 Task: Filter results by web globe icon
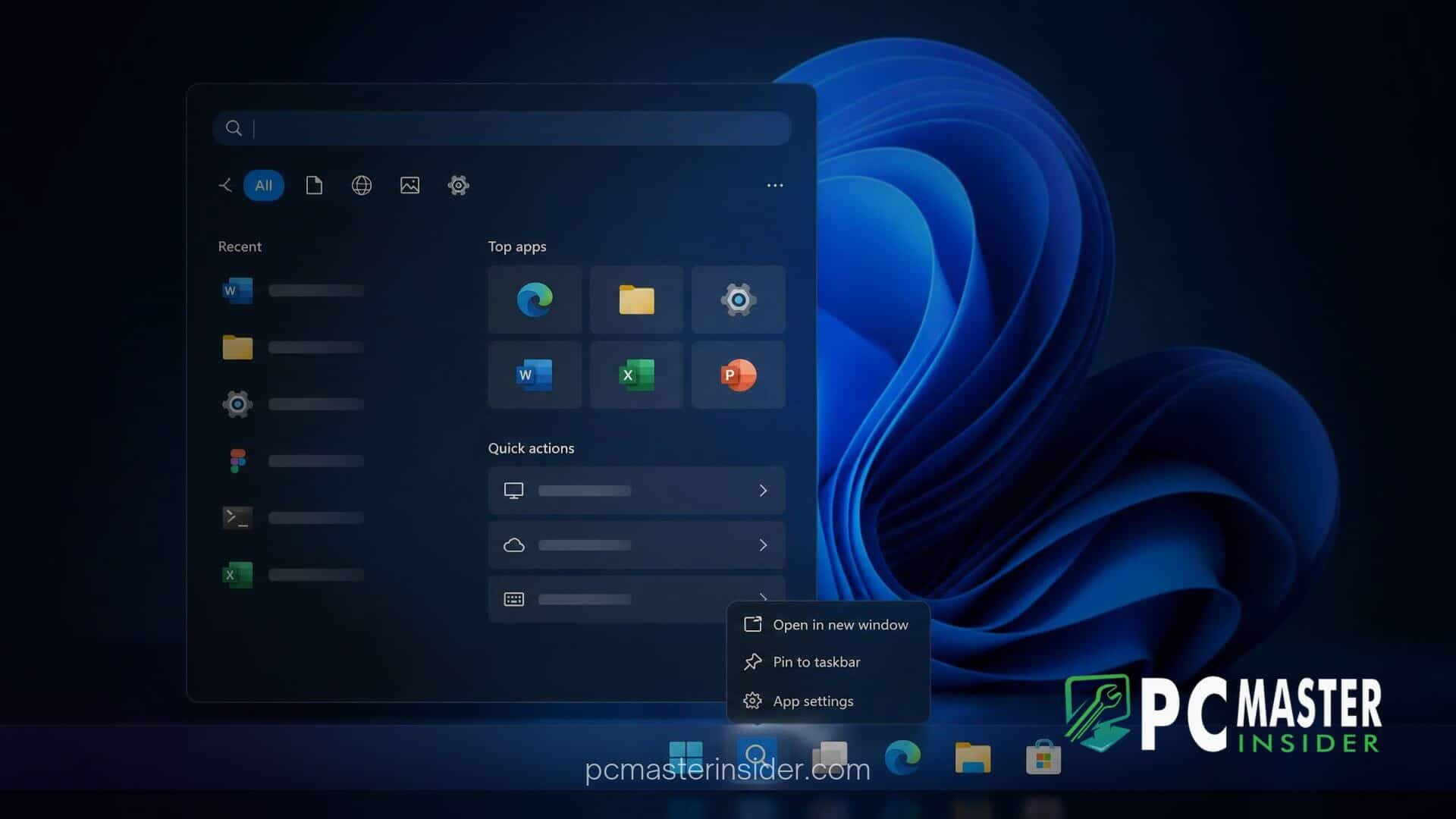point(362,185)
